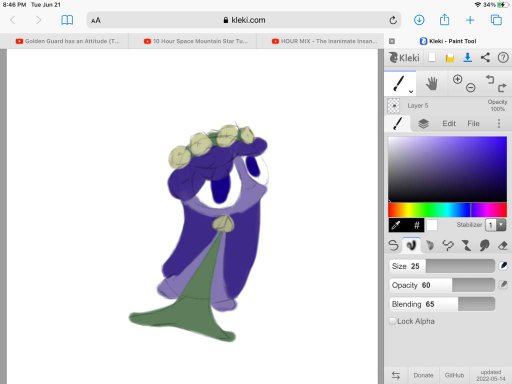Click the Kleki logo

click(x=404, y=58)
